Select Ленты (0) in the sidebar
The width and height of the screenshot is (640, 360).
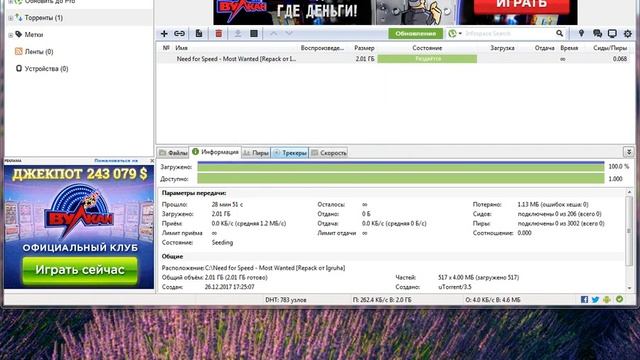(x=39, y=52)
